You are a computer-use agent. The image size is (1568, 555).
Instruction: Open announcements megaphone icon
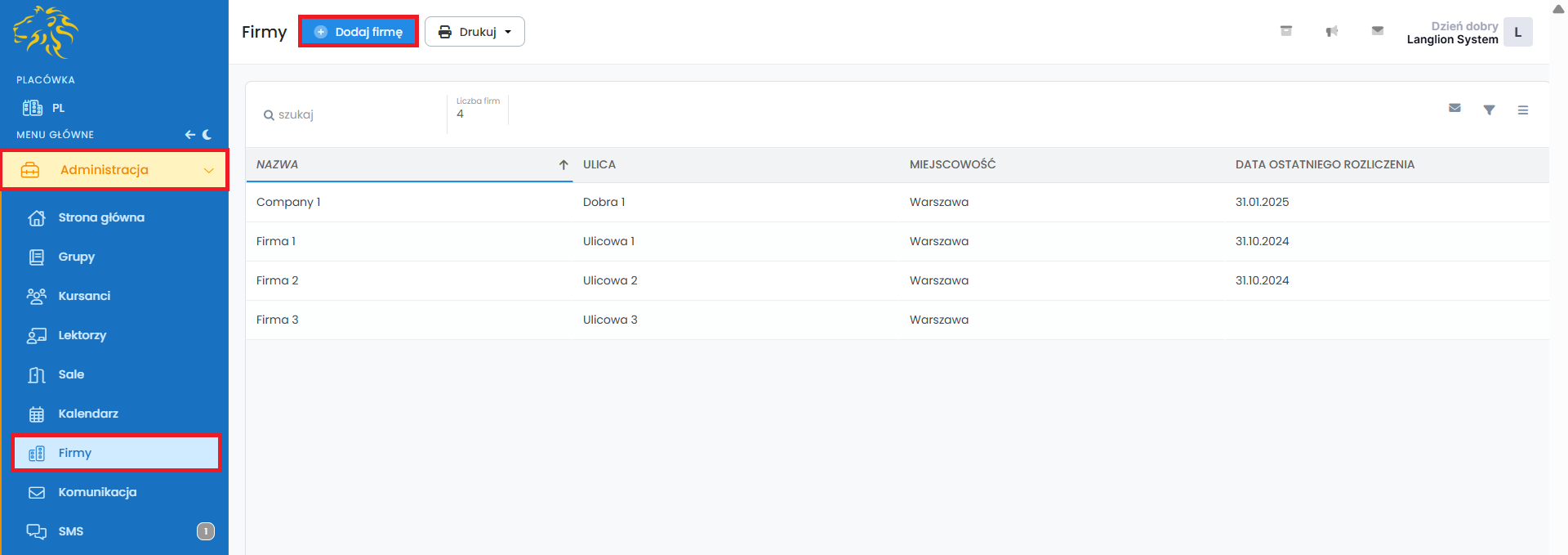[1331, 31]
